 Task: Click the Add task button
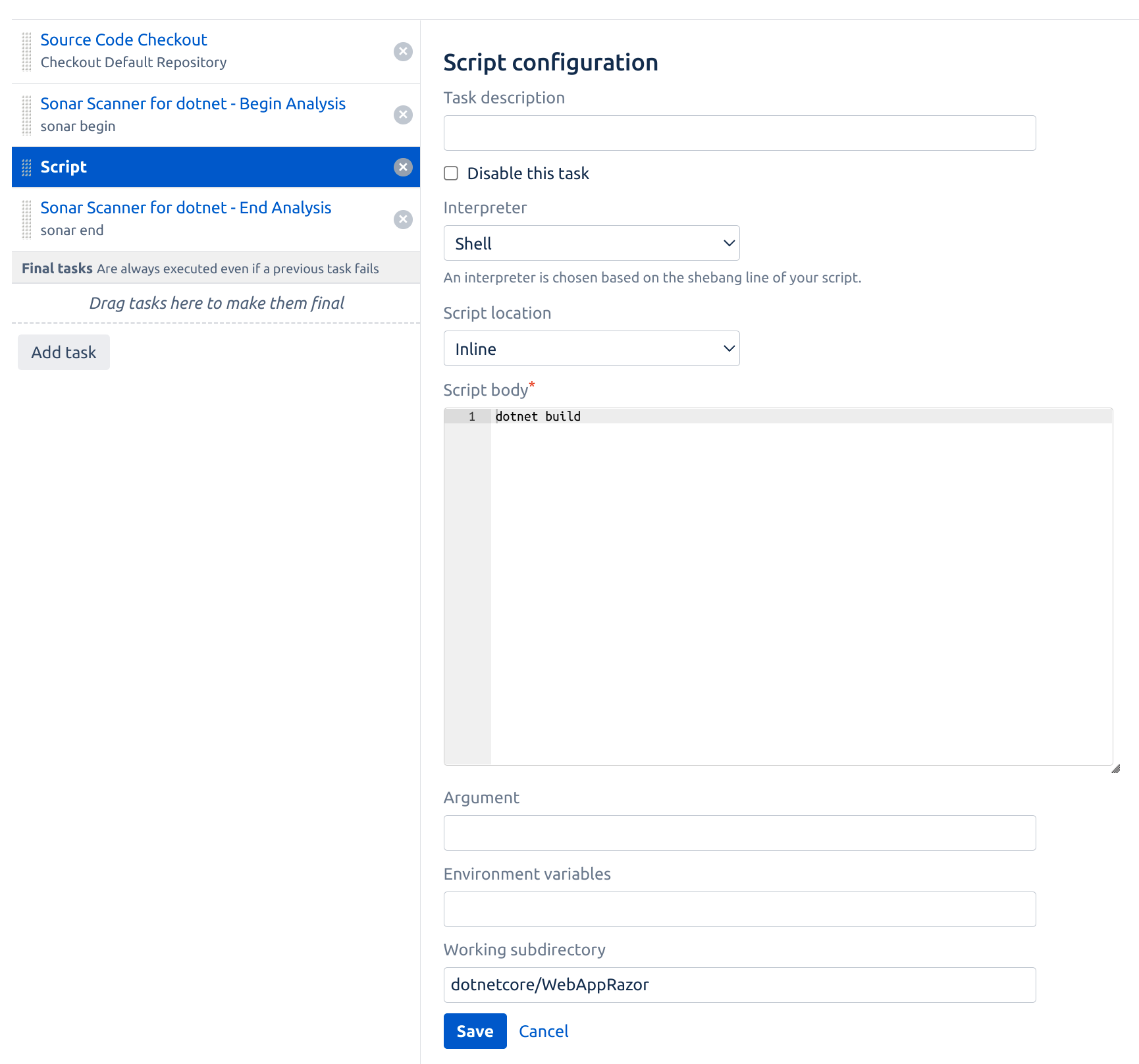pos(64,352)
